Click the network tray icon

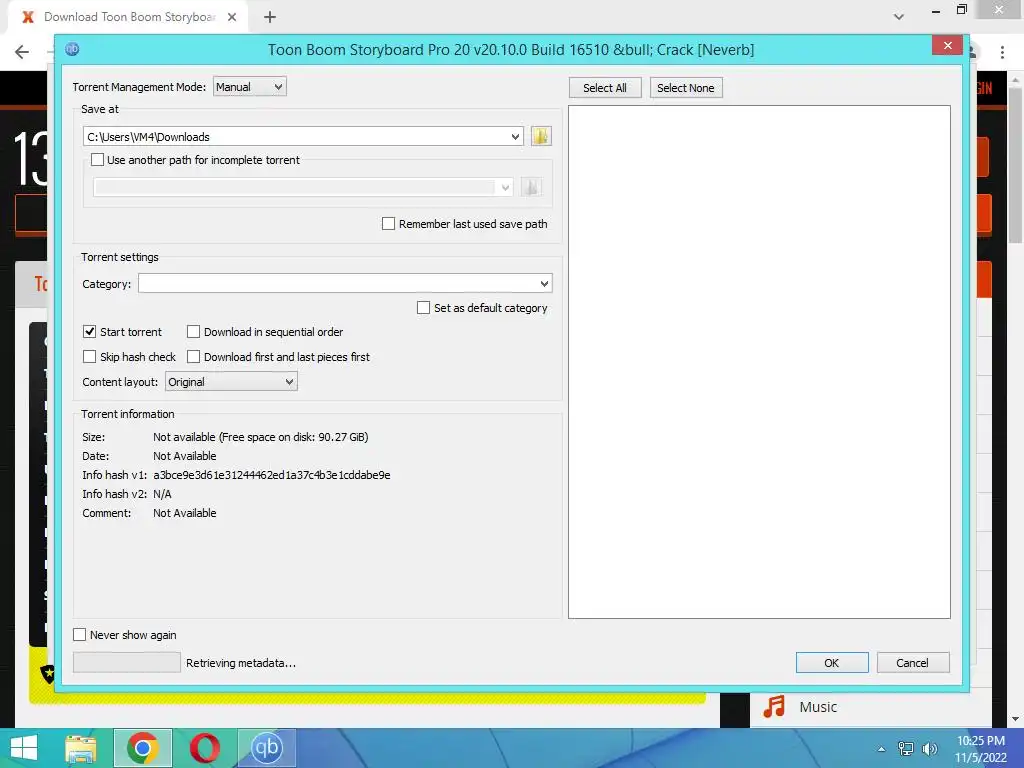pyautogui.click(x=906, y=749)
